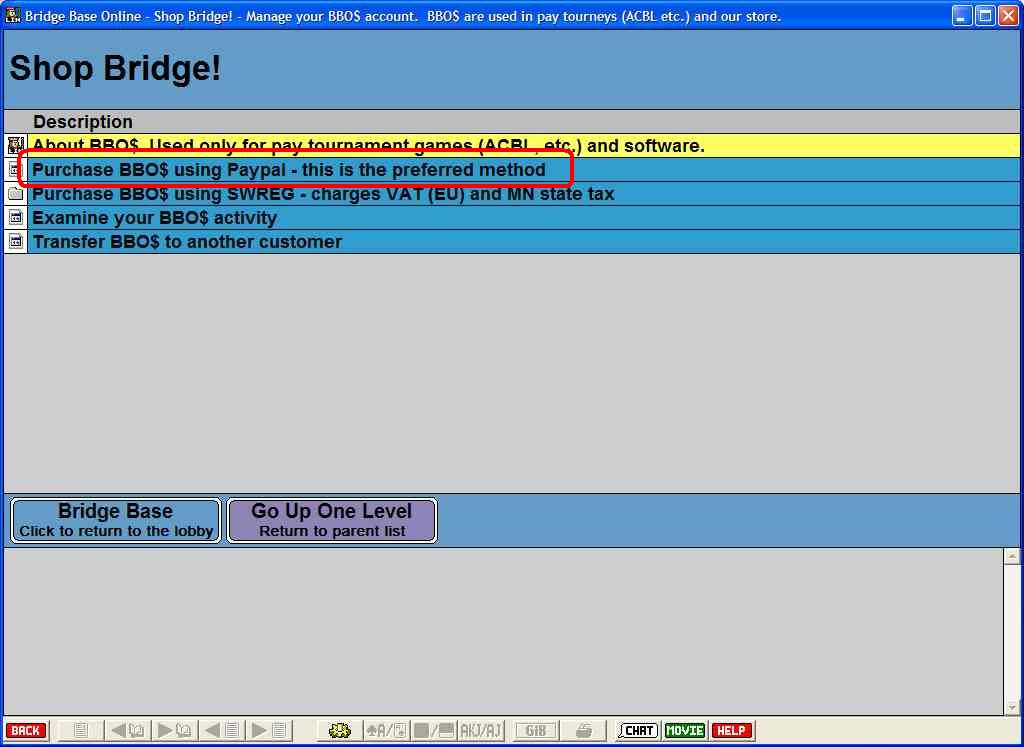Click the AKJ/AJ card format icon
The image size is (1024, 747).
click(x=481, y=730)
